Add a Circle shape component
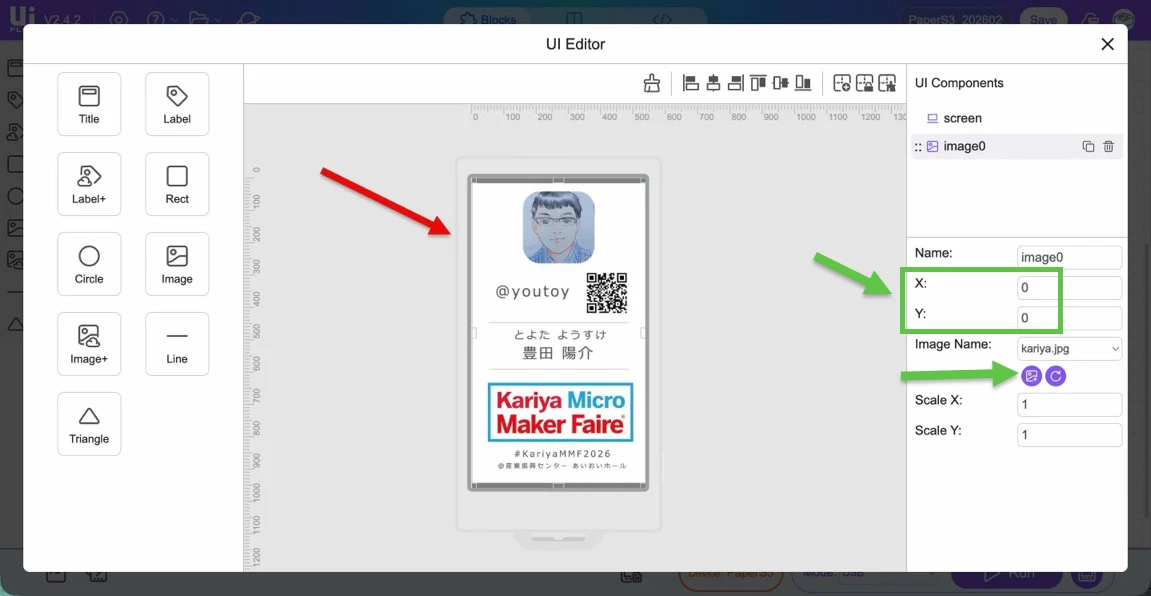 (89, 264)
